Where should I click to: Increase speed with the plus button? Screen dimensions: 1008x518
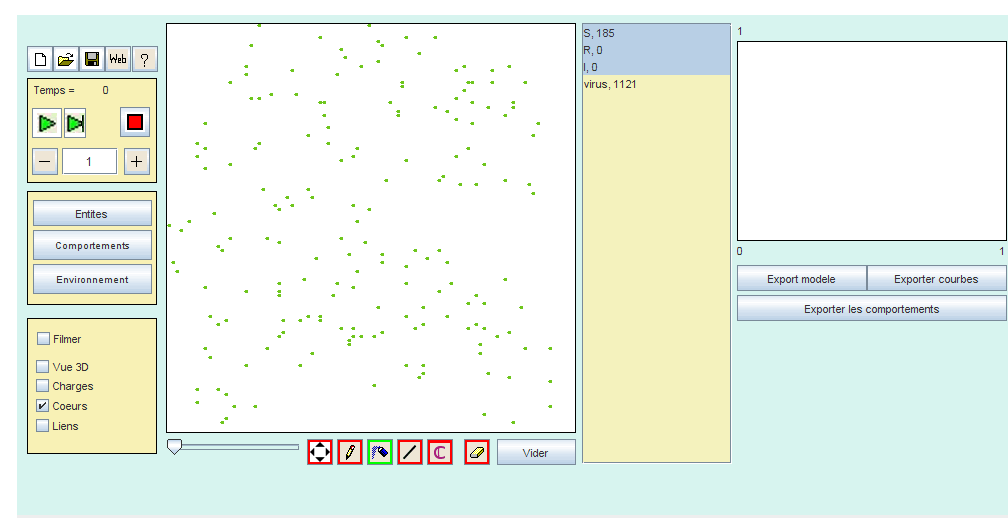[x=137, y=162]
